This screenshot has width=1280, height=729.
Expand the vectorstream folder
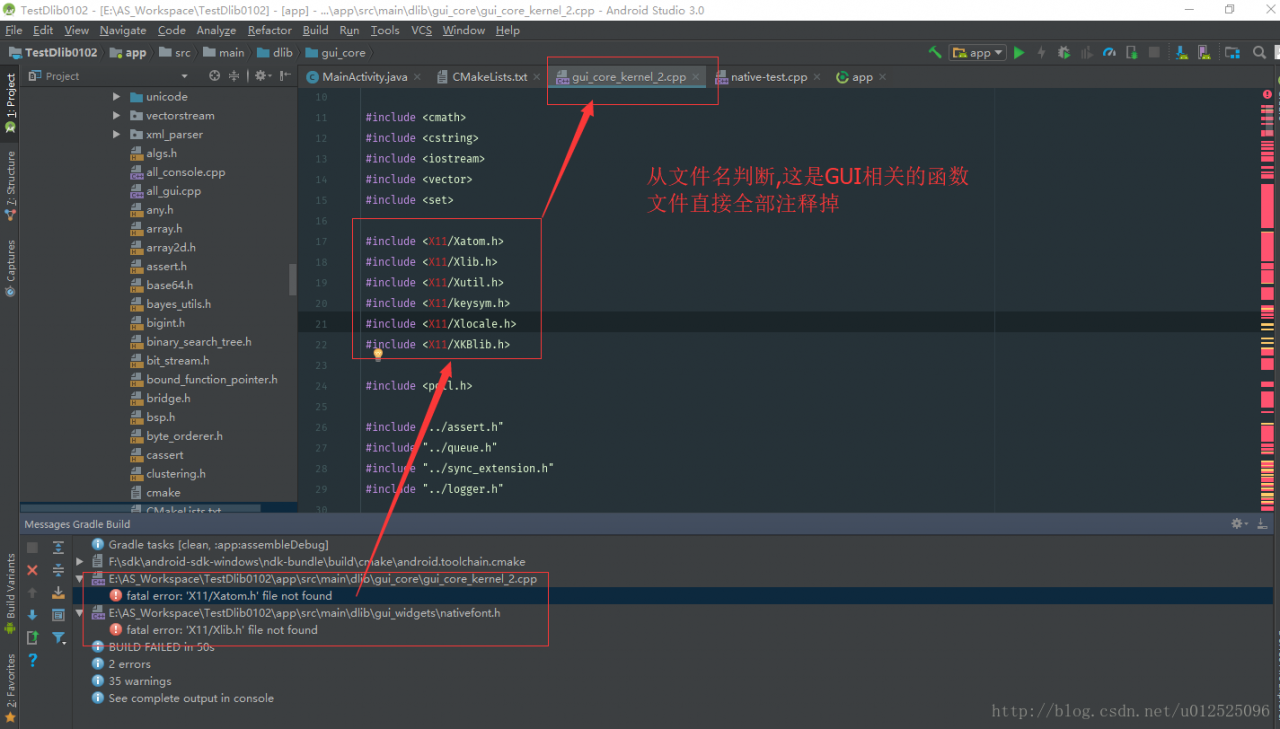pyautogui.click(x=117, y=116)
